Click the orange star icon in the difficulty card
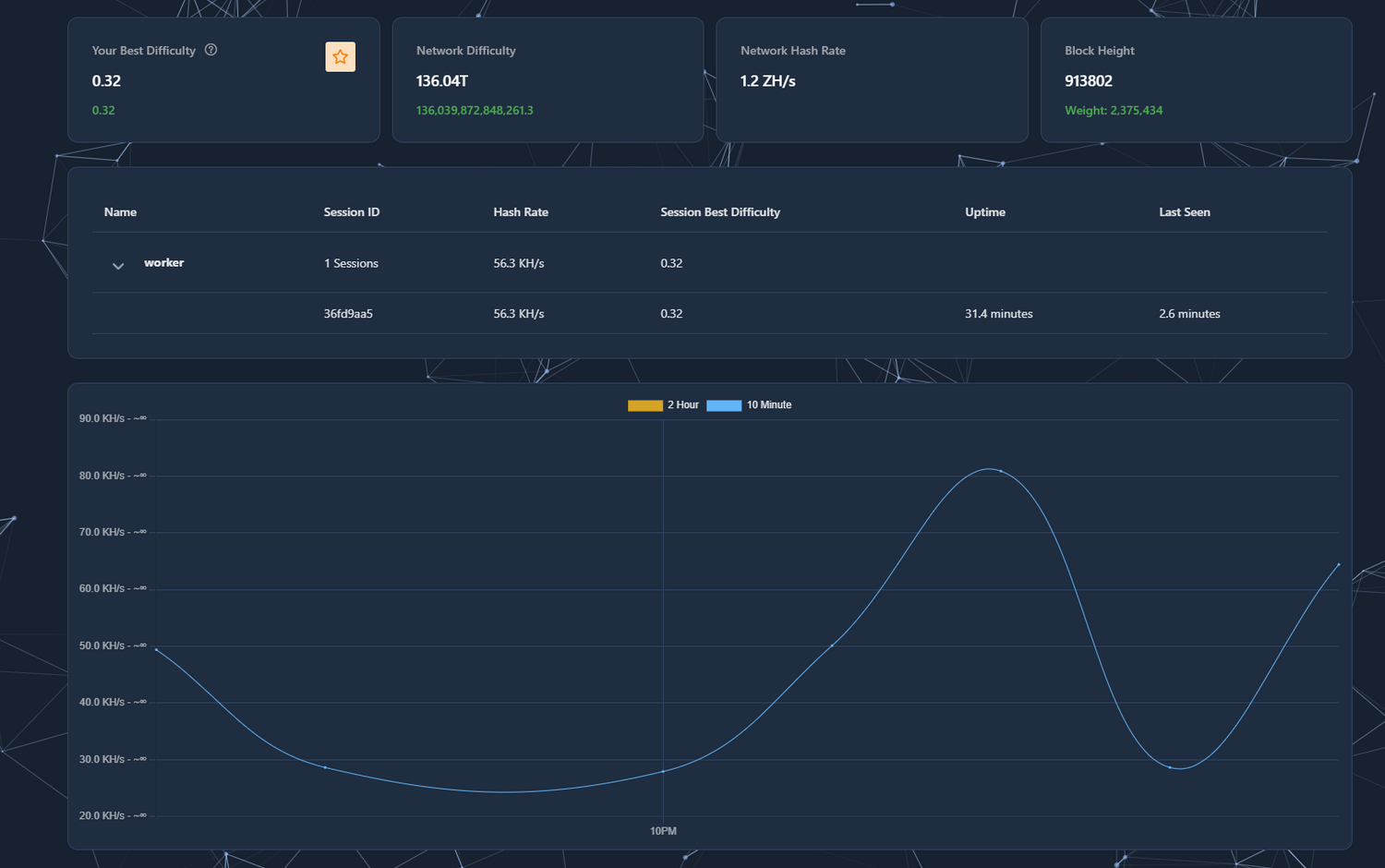The image size is (1385, 868). tap(340, 57)
